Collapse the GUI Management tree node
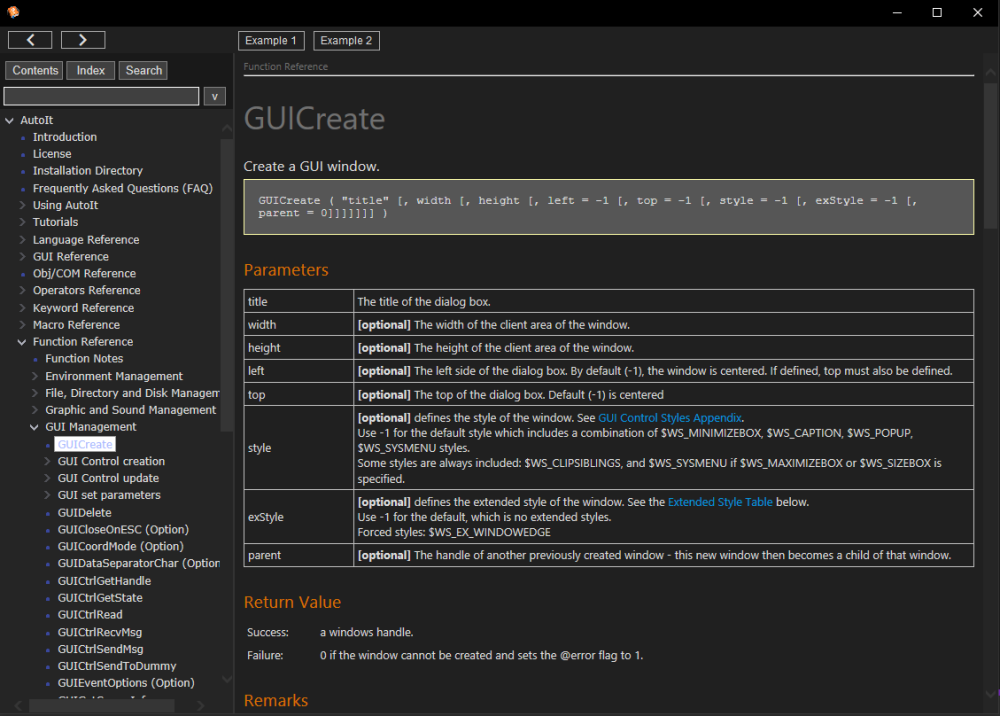This screenshot has width=1000, height=716. coord(36,427)
